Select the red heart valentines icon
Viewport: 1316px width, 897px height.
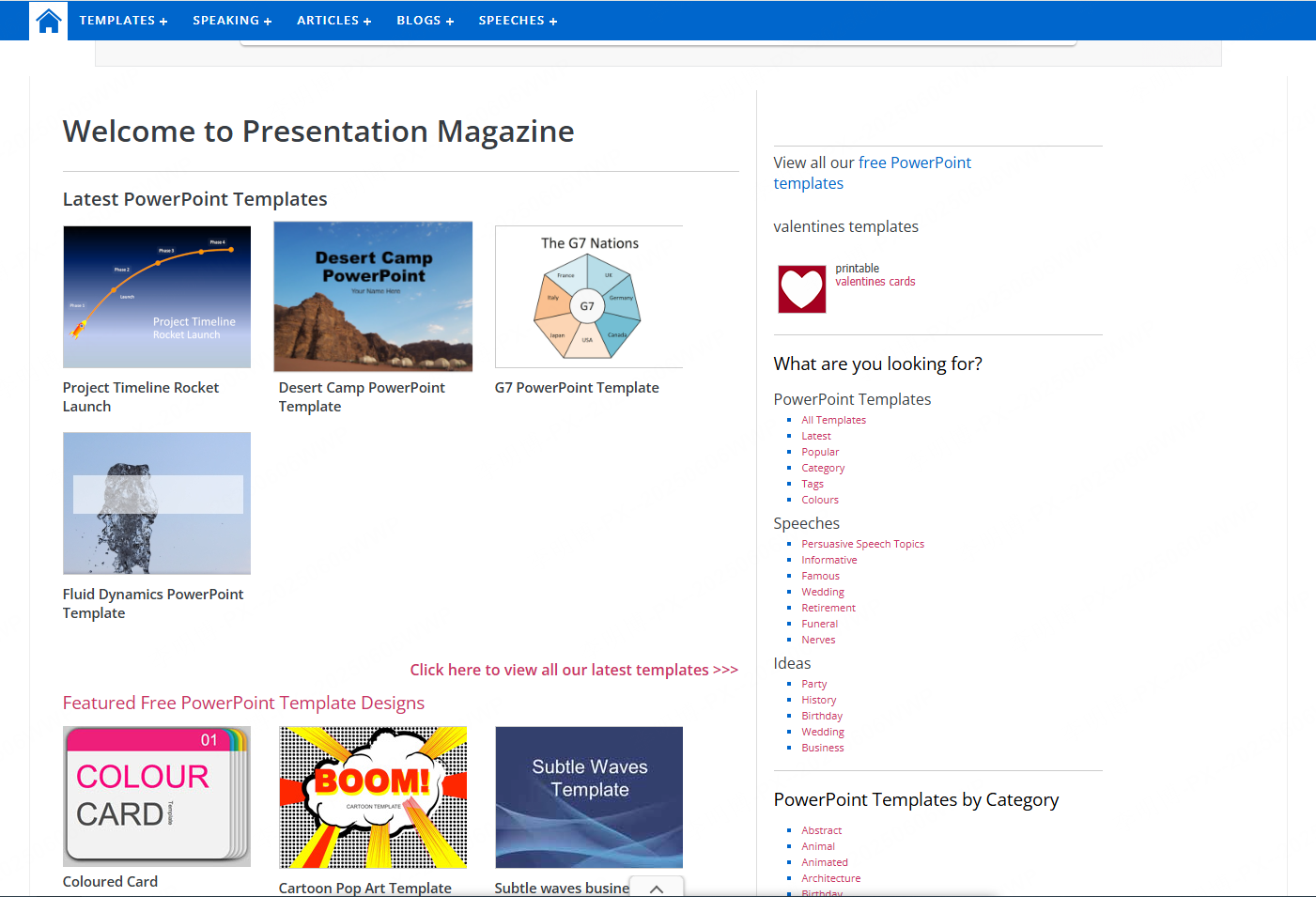click(x=800, y=288)
